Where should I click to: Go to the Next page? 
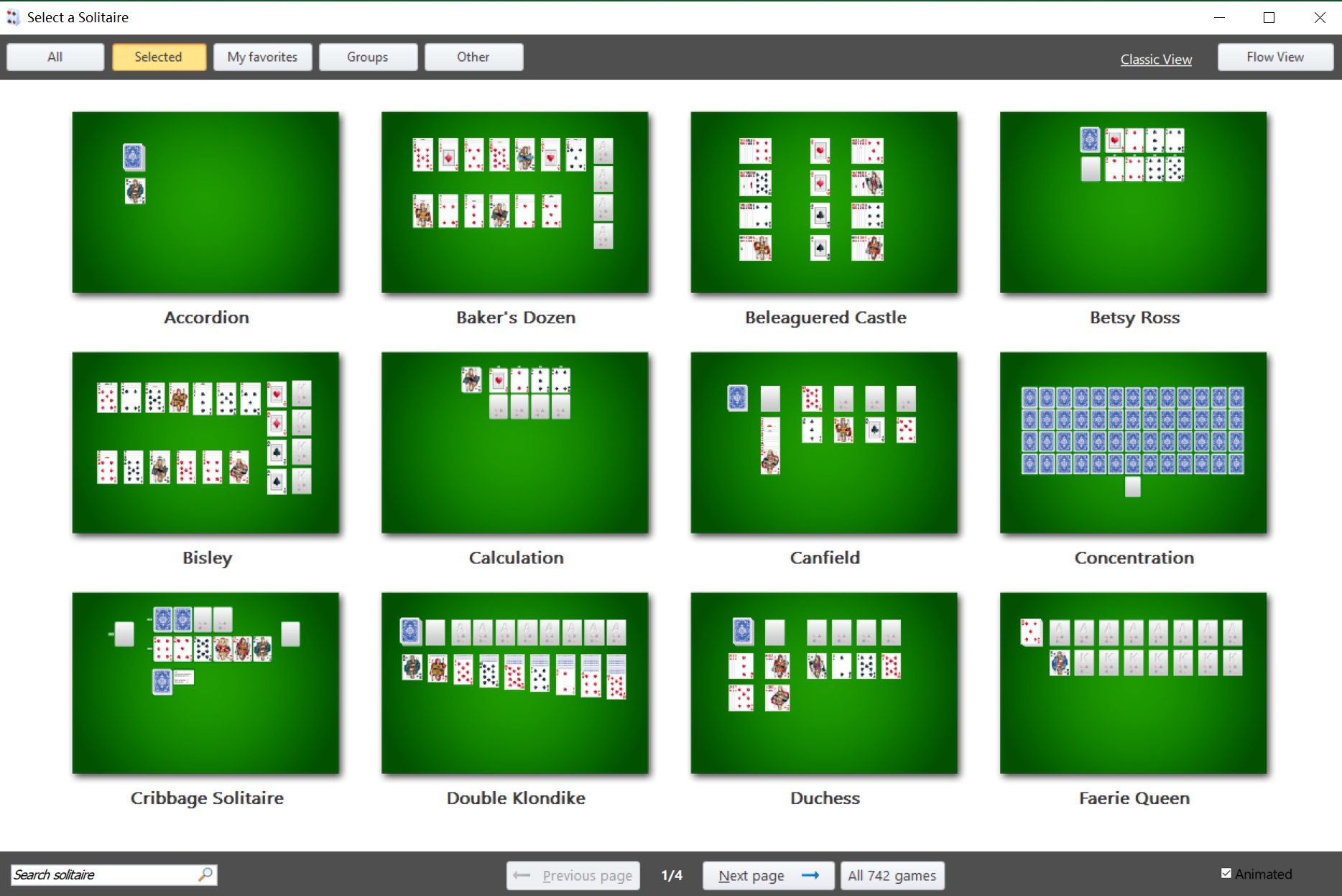(x=768, y=875)
